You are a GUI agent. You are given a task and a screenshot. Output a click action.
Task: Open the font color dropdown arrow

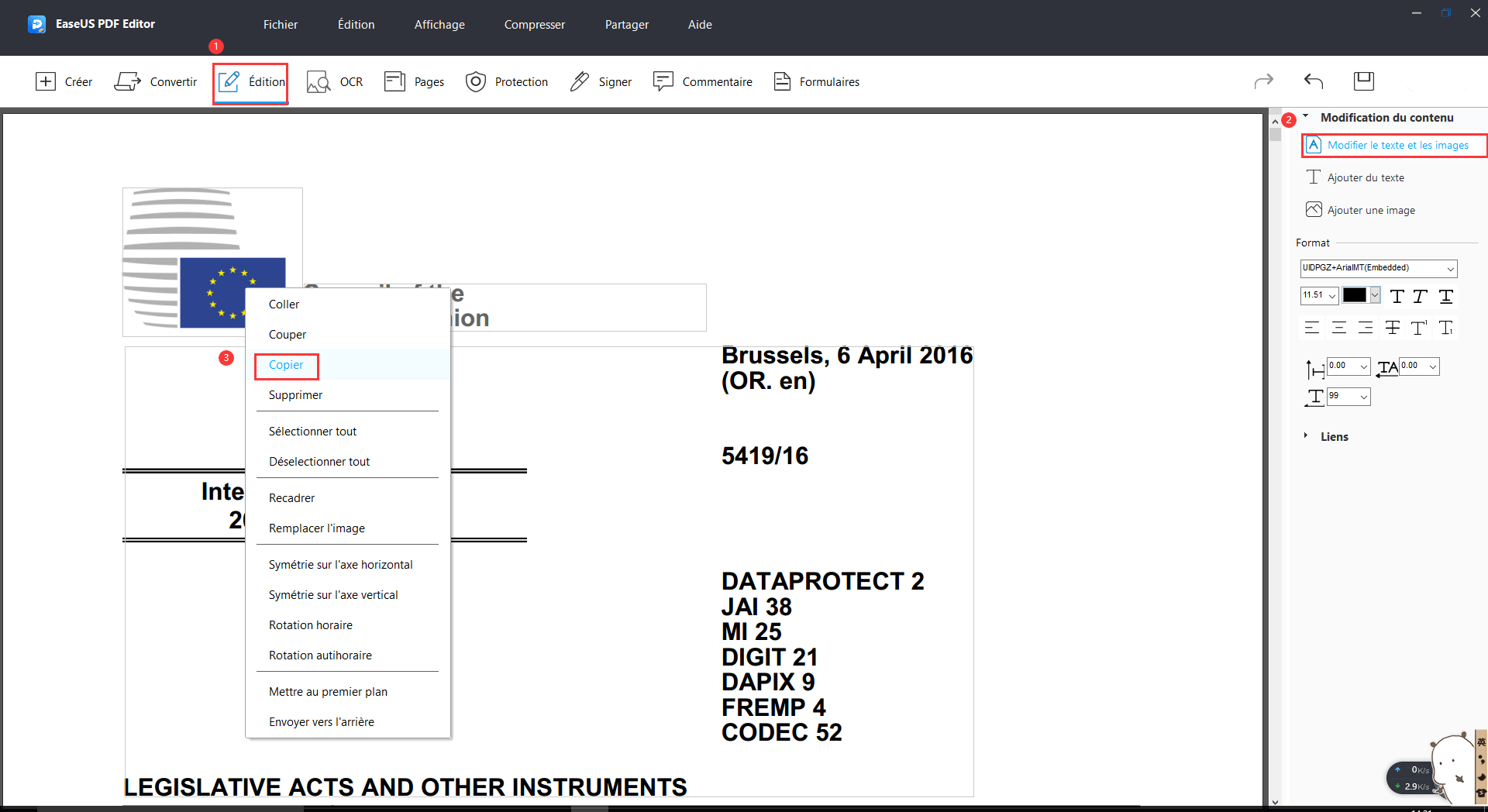[x=1375, y=295]
